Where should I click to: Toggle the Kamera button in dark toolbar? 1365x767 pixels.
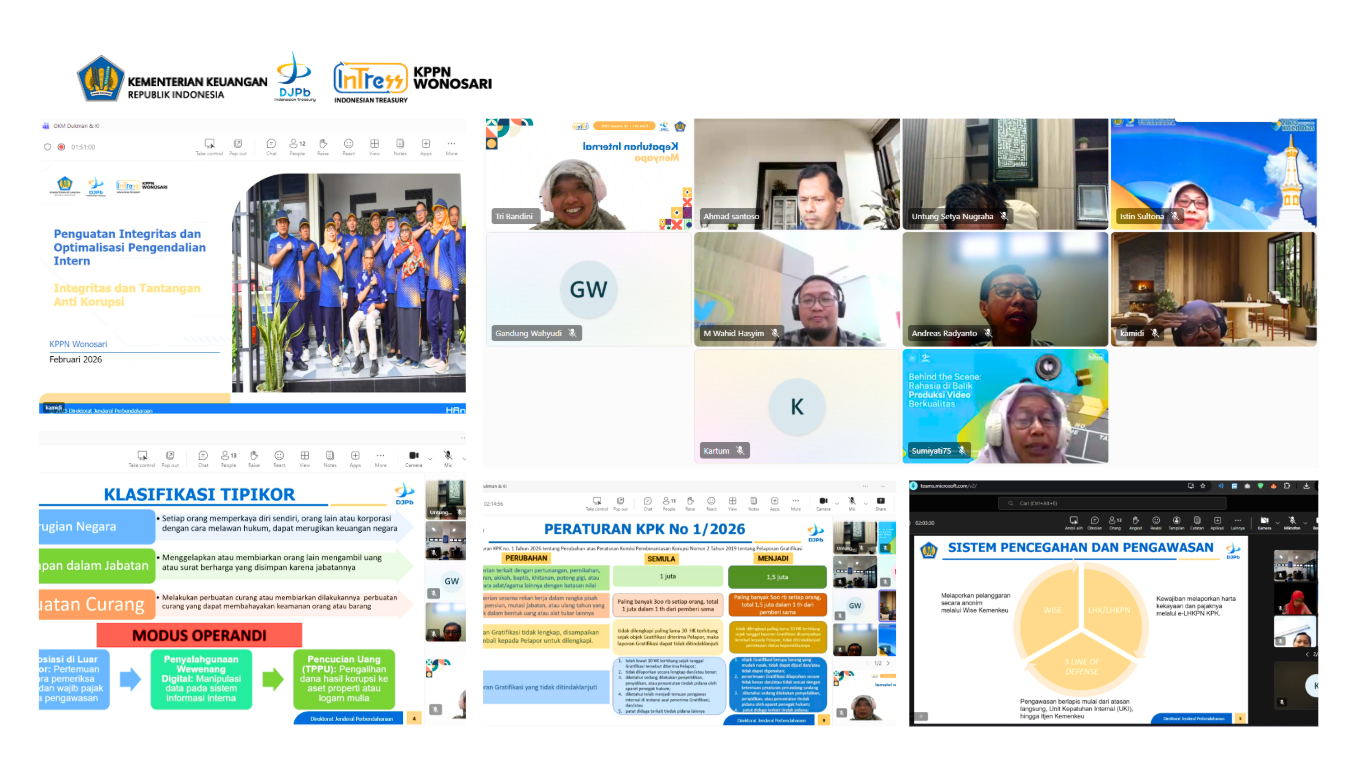tap(1264, 521)
